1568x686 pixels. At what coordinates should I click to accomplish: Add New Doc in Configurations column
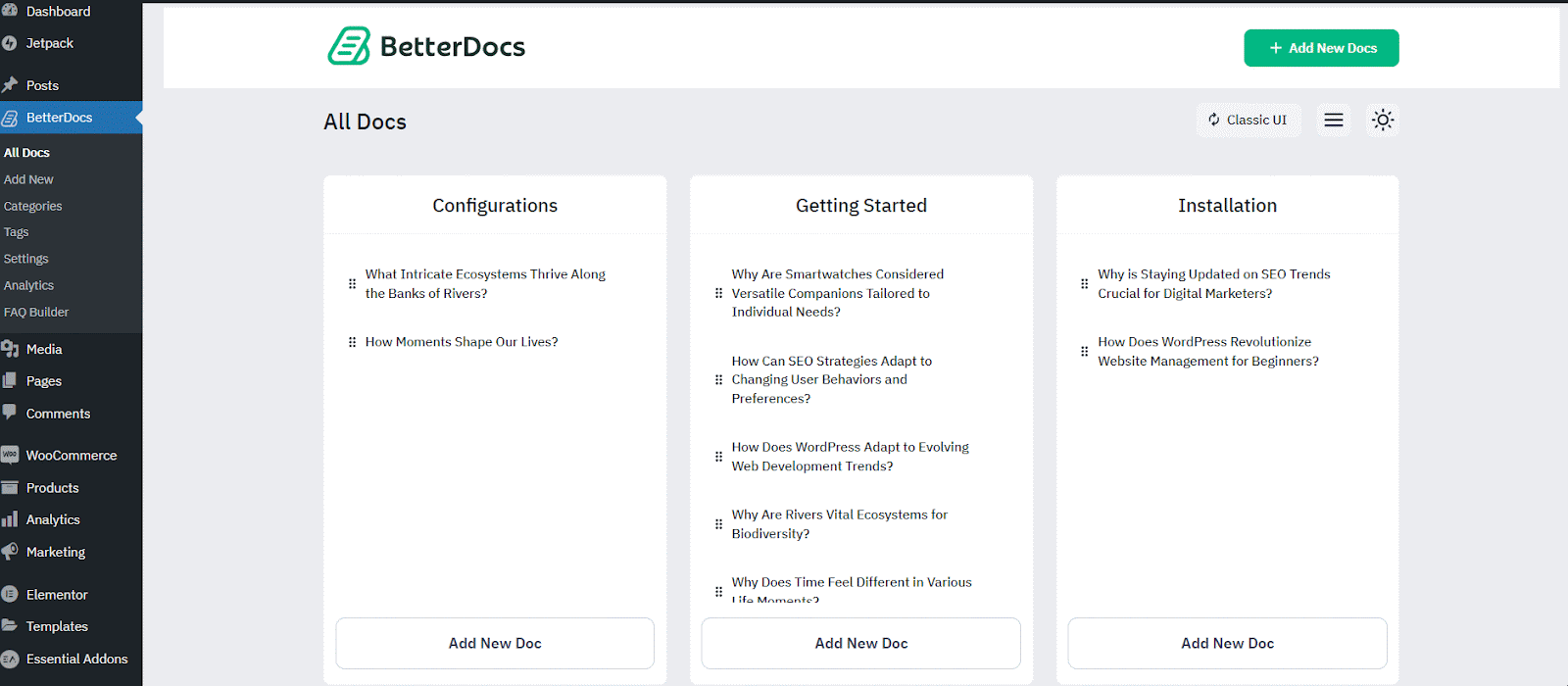(495, 643)
